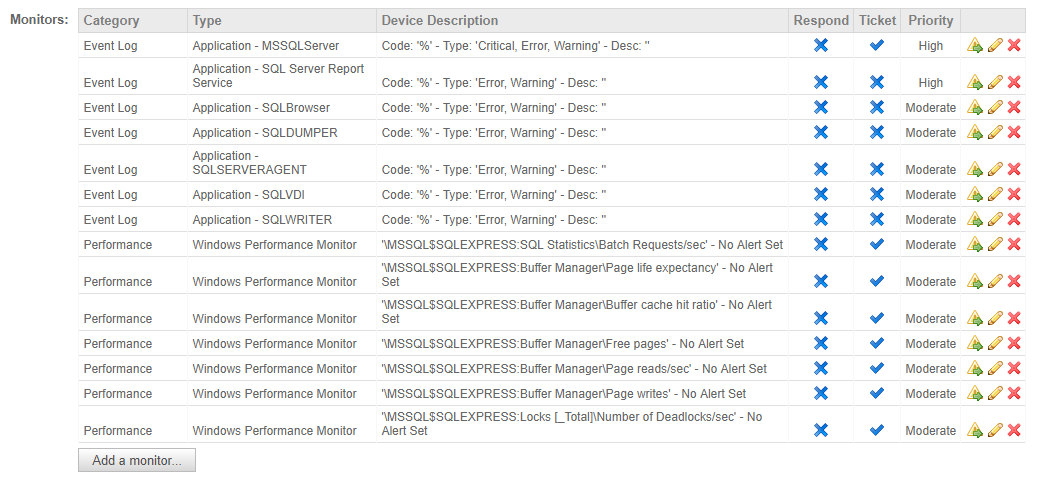Click the Add a monitor button
This screenshot has height=482, width=1037.
pos(137,461)
